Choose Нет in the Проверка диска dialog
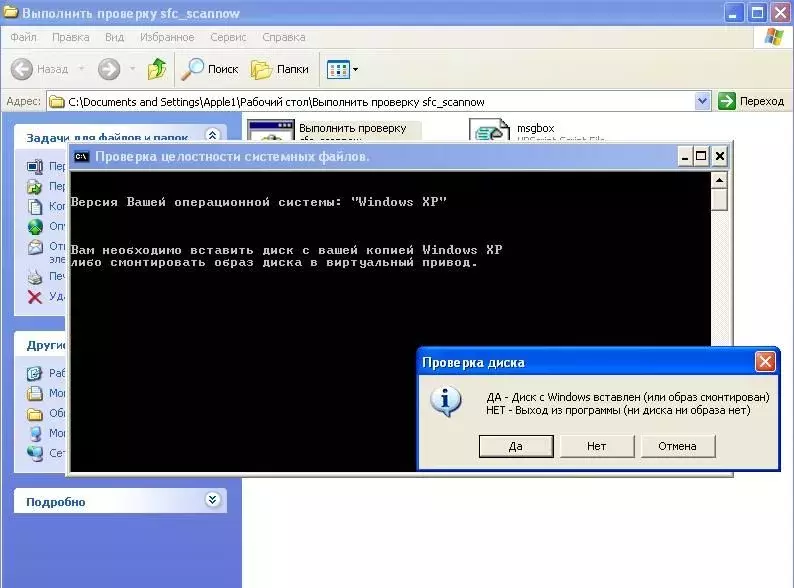 click(597, 446)
